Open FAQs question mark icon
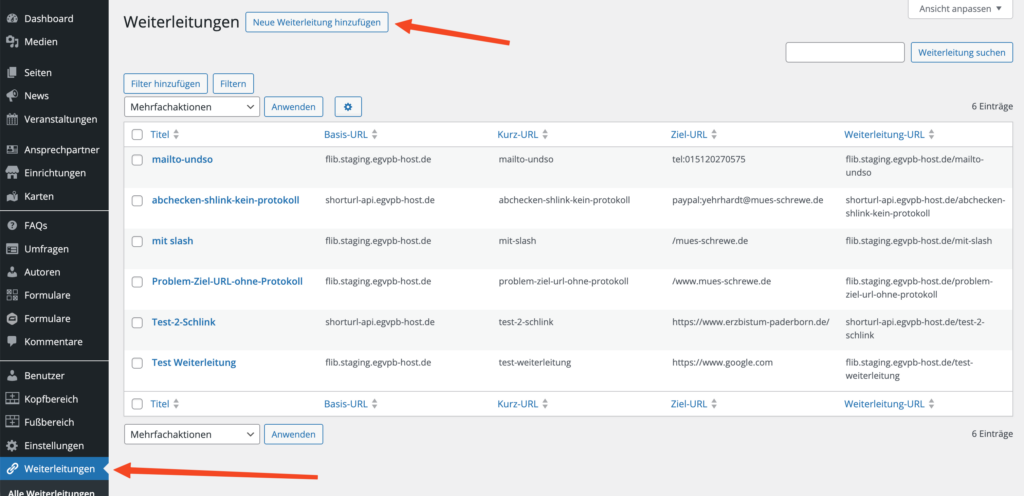The width and height of the screenshot is (1024, 496). (x=12, y=226)
